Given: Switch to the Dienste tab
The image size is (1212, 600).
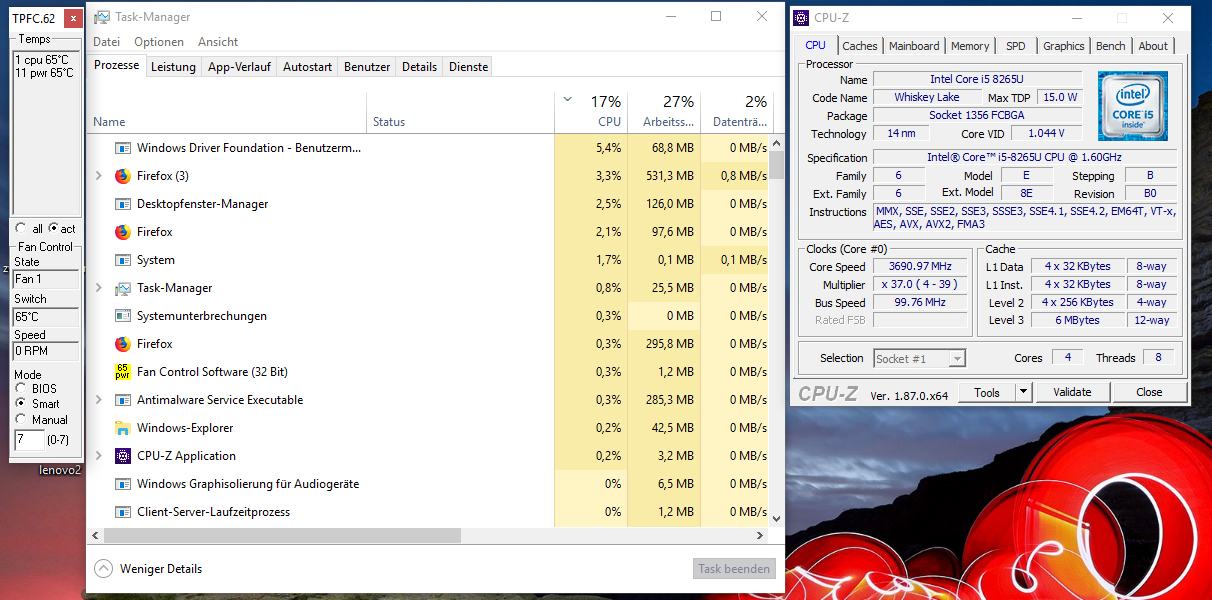Looking at the screenshot, I should click(468, 67).
